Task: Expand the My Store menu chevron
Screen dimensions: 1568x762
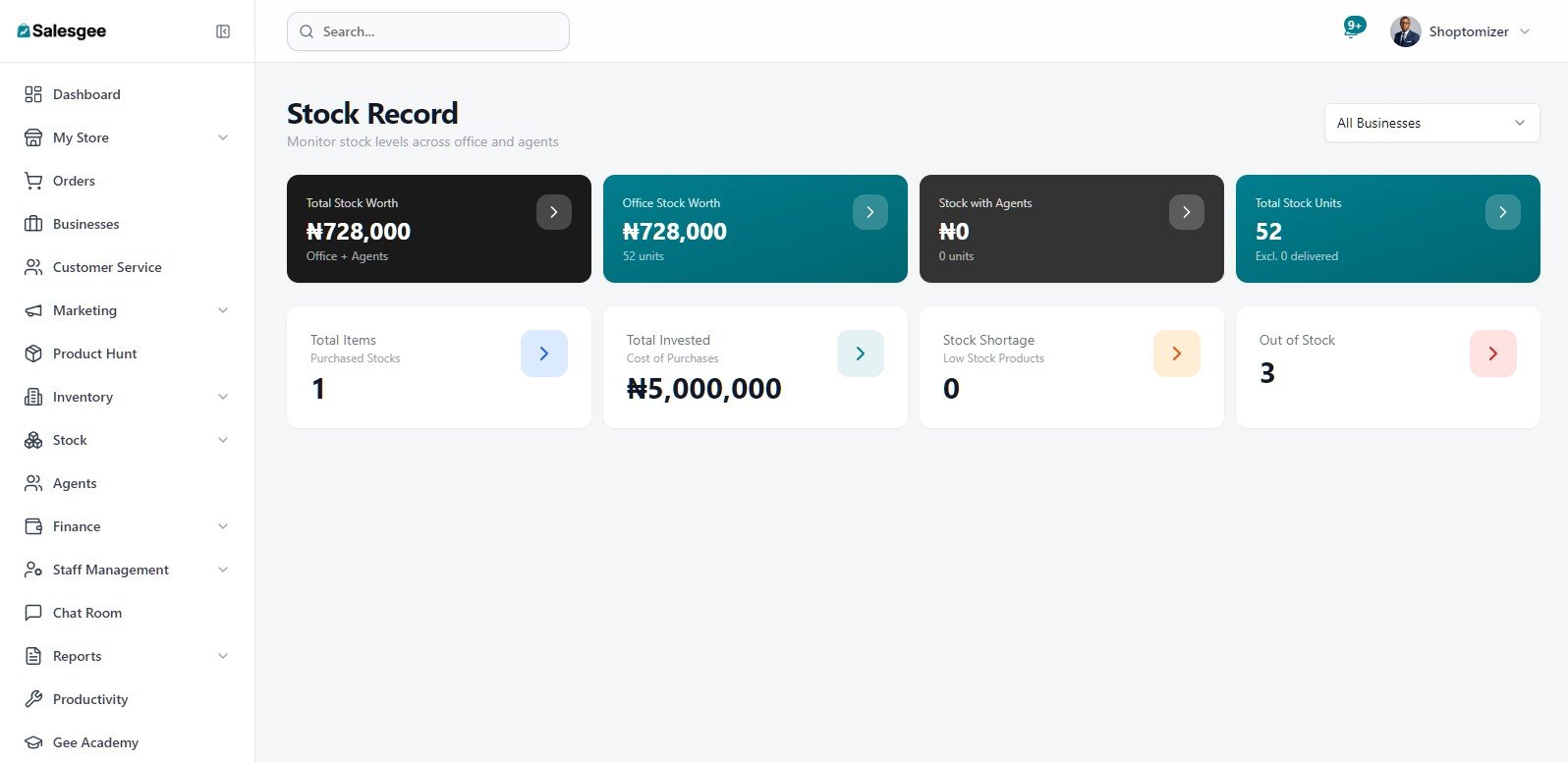Action: [223, 137]
